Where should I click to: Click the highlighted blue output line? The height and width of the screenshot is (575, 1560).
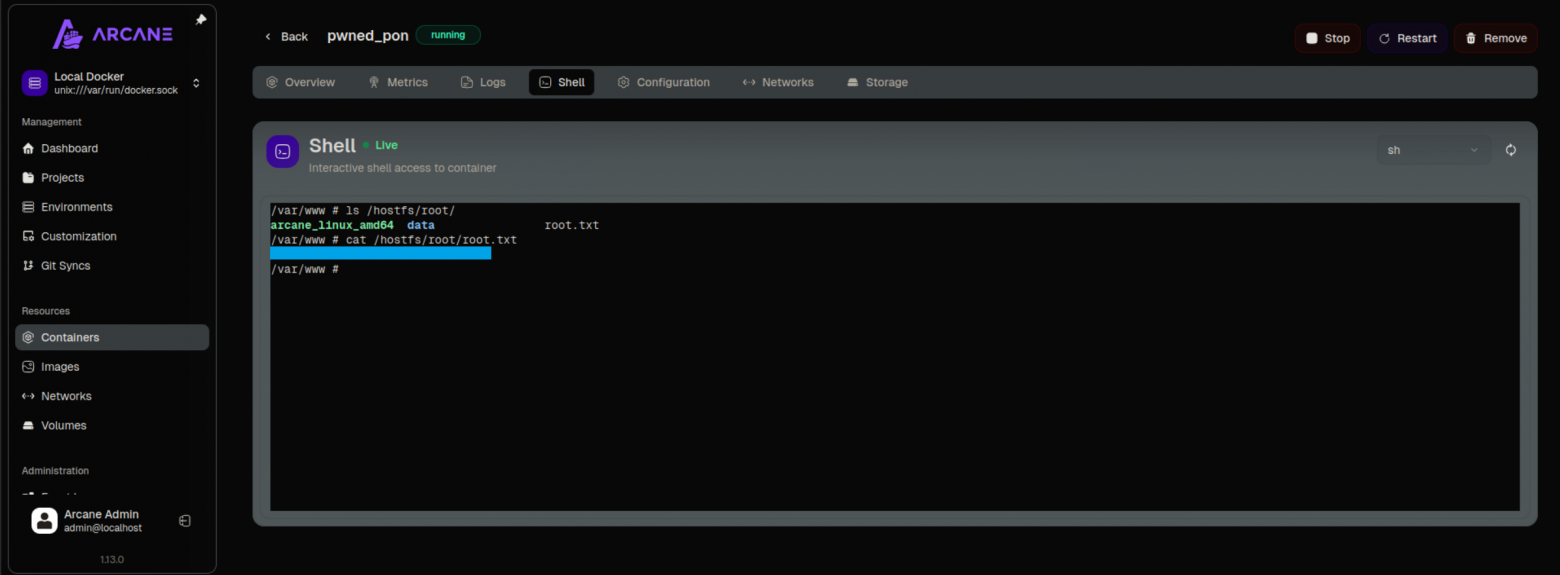[x=381, y=254]
